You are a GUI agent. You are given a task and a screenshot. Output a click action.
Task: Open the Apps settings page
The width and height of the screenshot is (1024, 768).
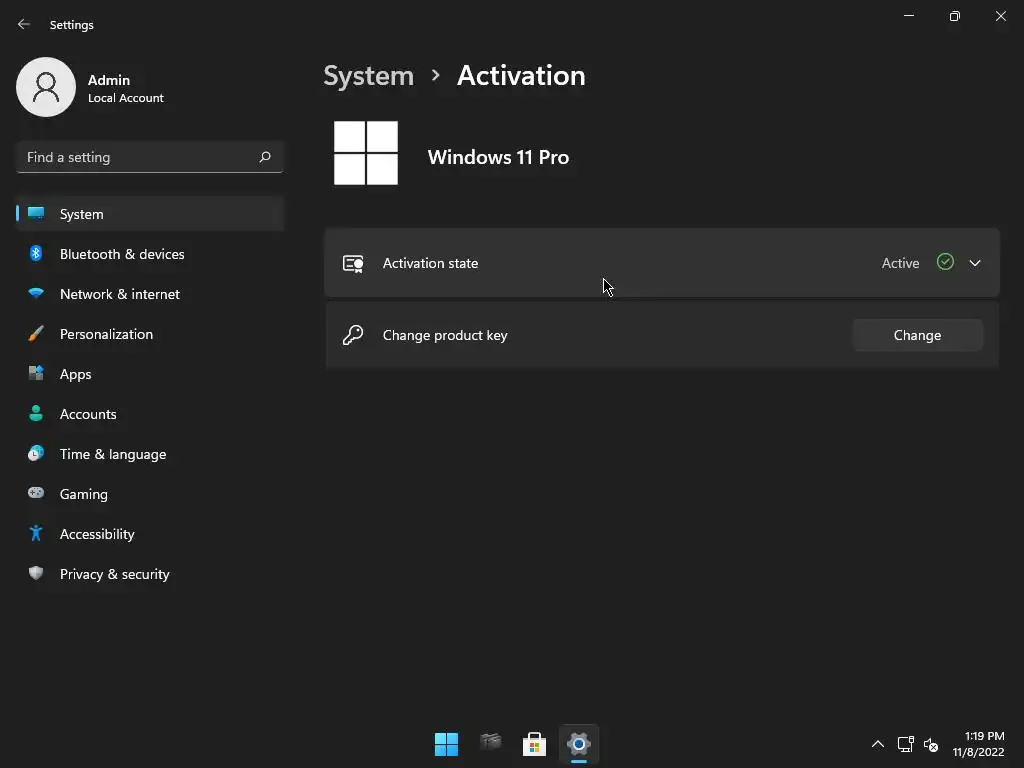coord(150,374)
